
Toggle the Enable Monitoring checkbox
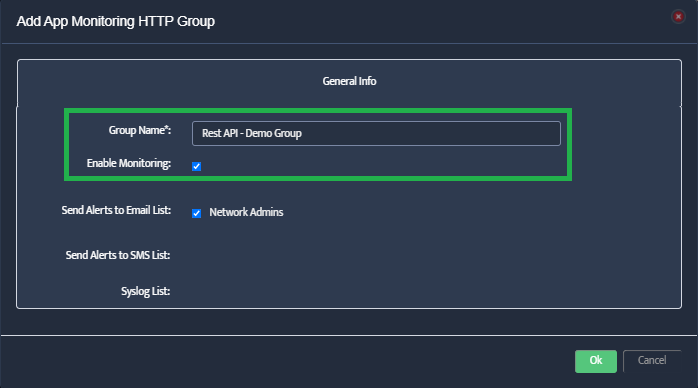(196, 166)
